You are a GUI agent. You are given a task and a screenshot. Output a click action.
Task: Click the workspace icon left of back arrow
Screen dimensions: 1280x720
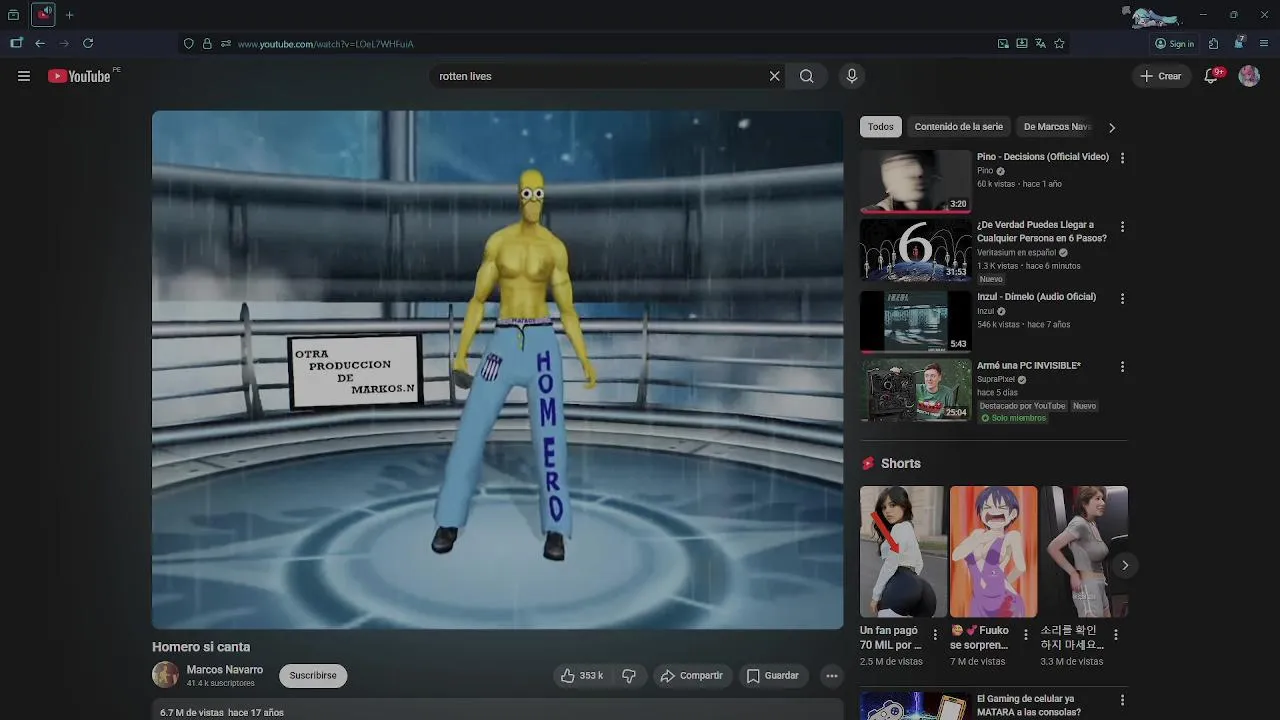click(16, 43)
